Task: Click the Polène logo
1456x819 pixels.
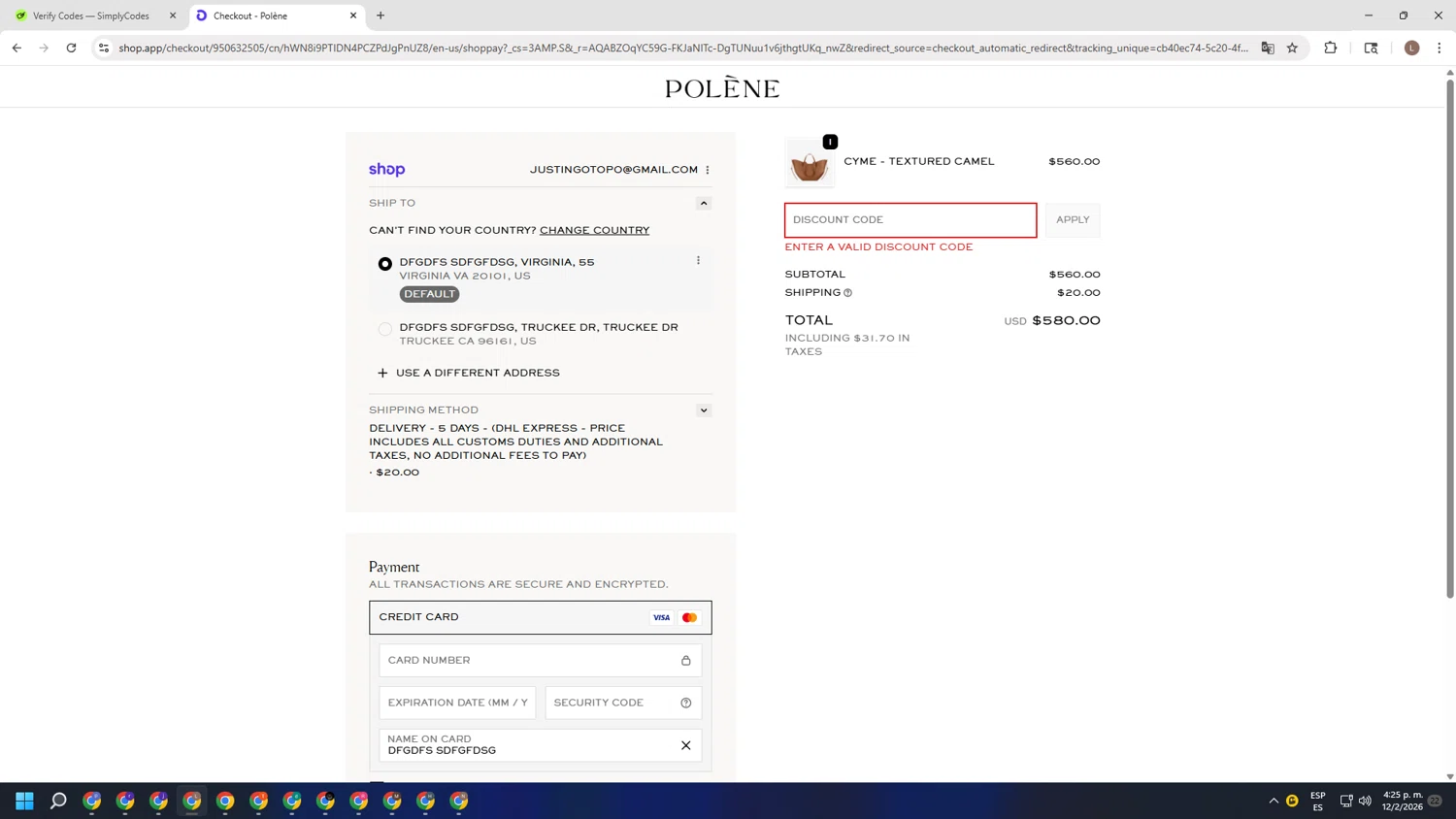Action: pyautogui.click(x=722, y=87)
